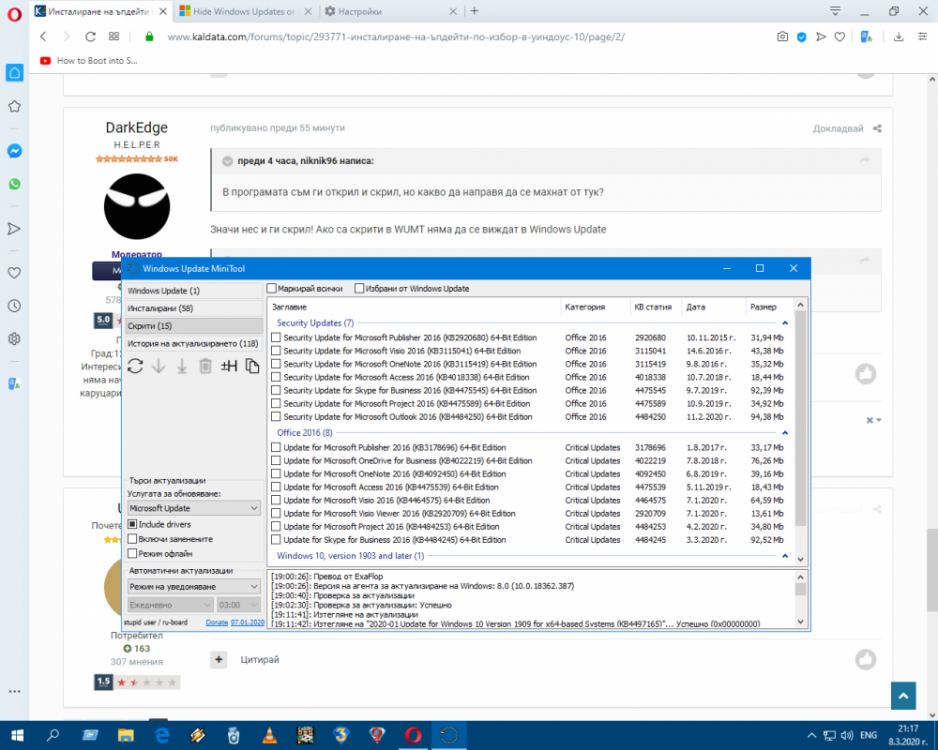Toggle the Include drivers checkbox
This screenshot has height=750, width=938.
(132, 525)
